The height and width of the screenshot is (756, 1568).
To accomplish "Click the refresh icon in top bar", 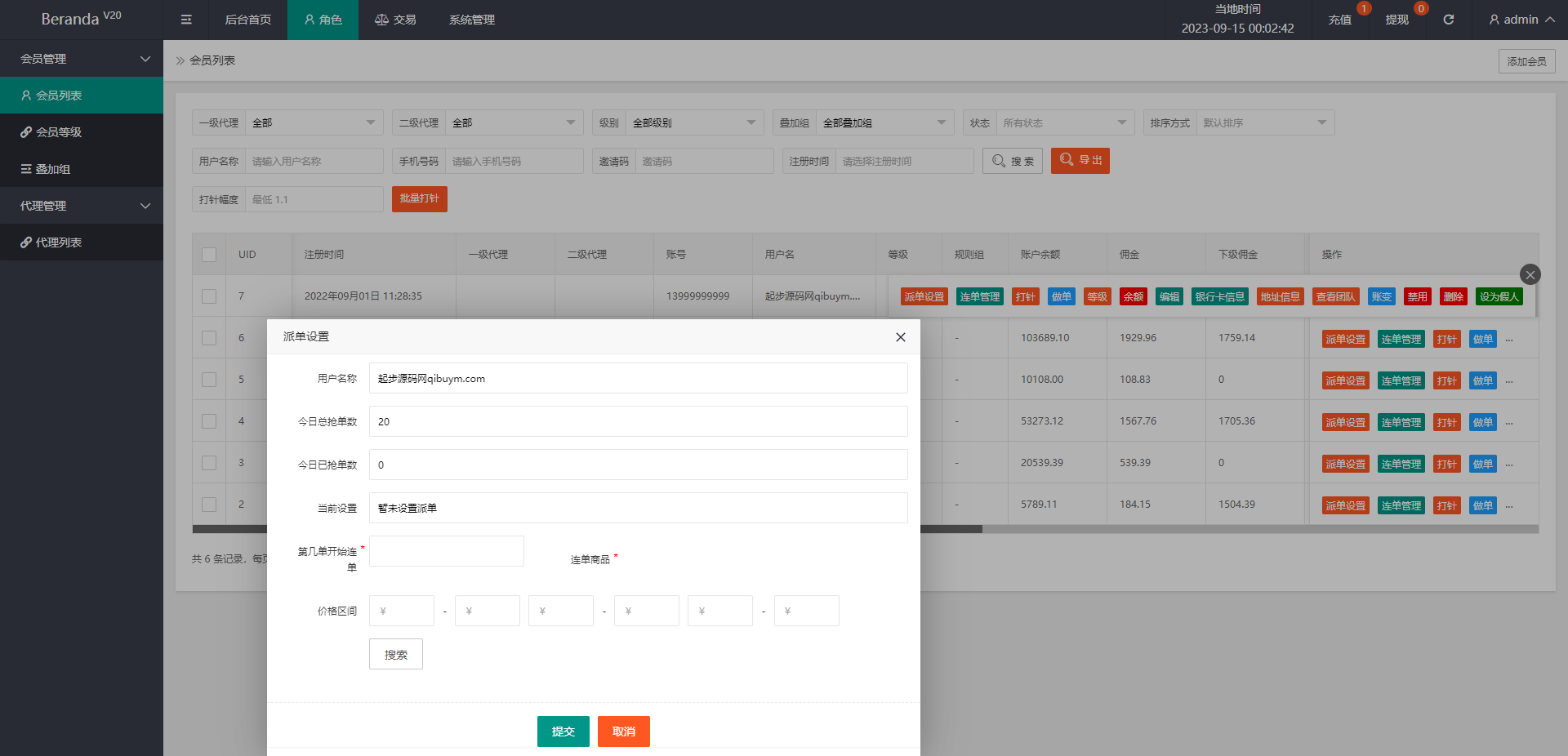I will (x=1448, y=20).
